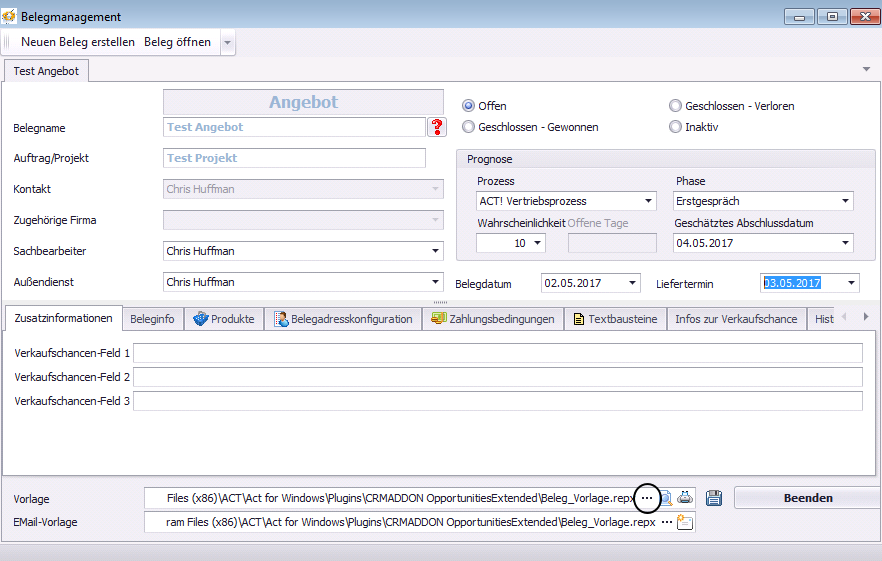The image size is (882, 561).
Task: Open the tab list dropdown arrow
Action: (x=866, y=69)
